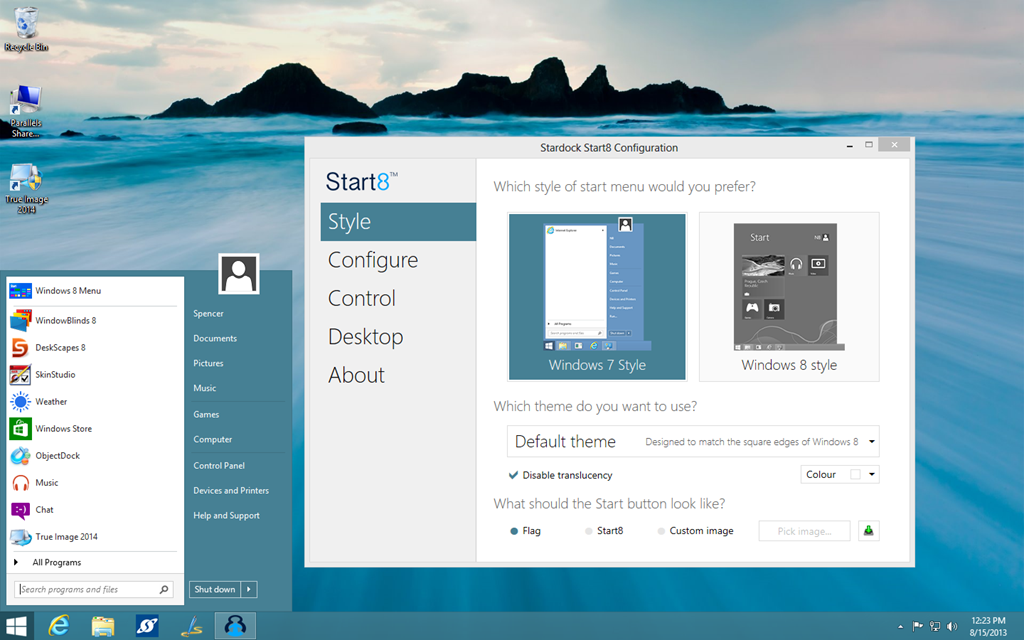
Task: Uncheck Disable translucency
Action: (513, 475)
